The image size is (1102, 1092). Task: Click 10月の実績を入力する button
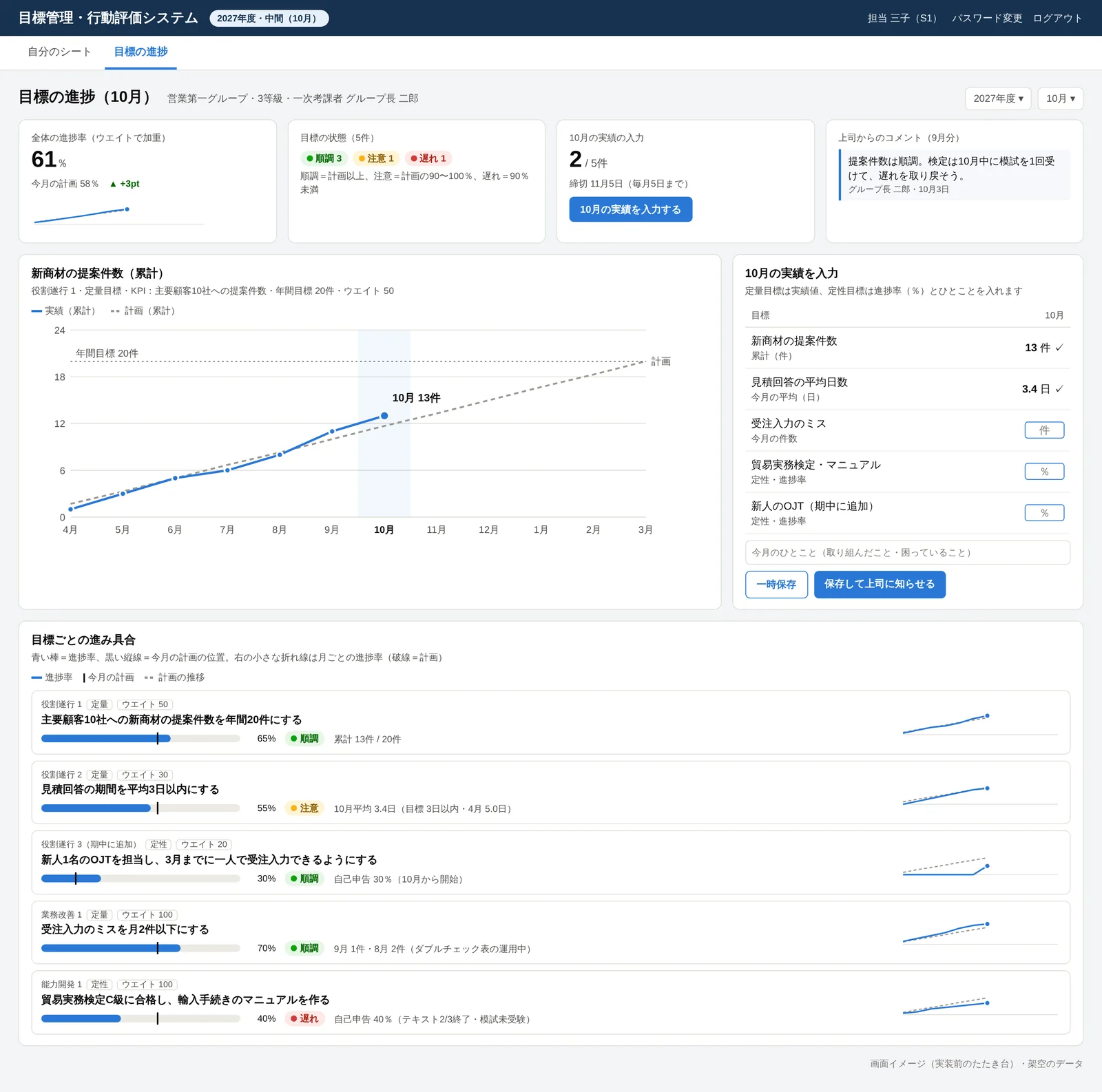[x=630, y=209]
